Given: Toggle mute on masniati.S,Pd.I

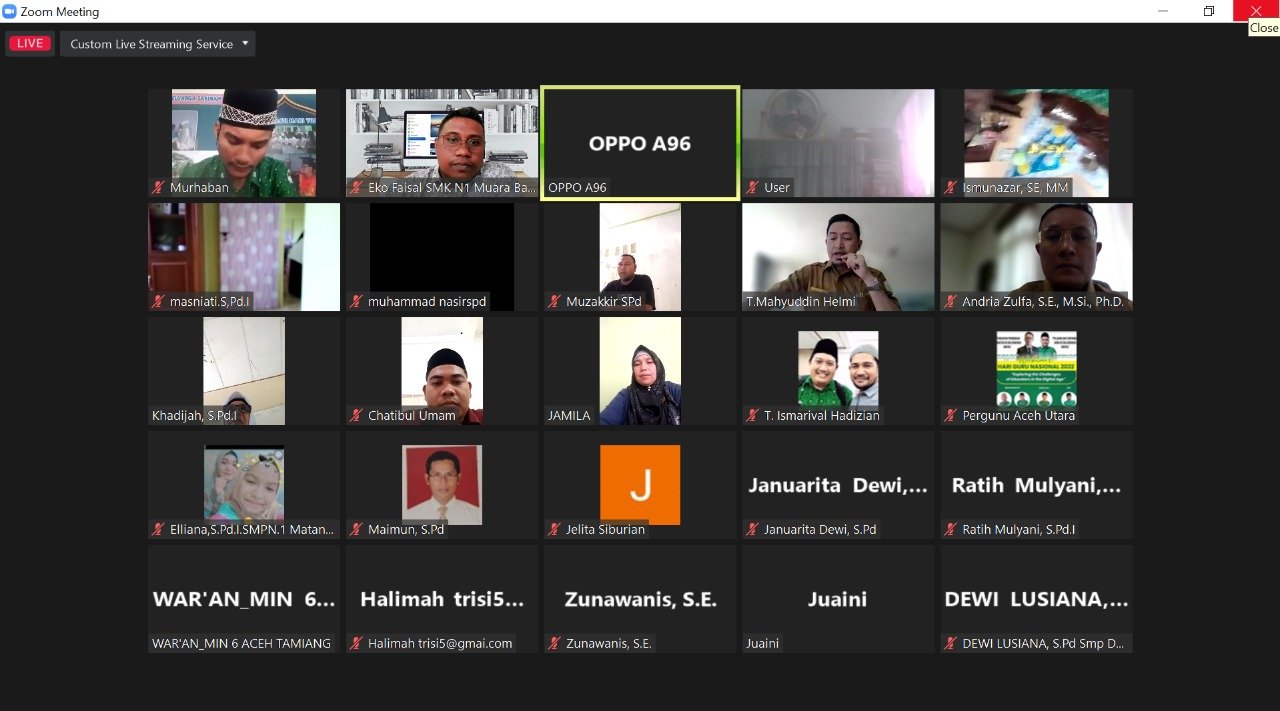Looking at the screenshot, I should [158, 301].
